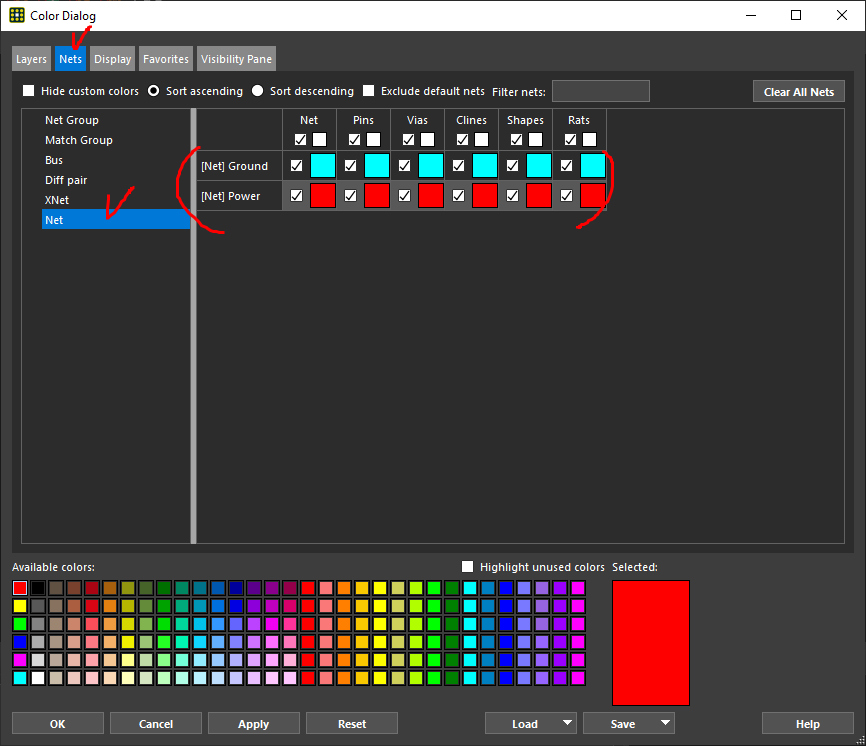This screenshot has width=866, height=746.
Task: Click the Apply button
Action: (x=254, y=723)
